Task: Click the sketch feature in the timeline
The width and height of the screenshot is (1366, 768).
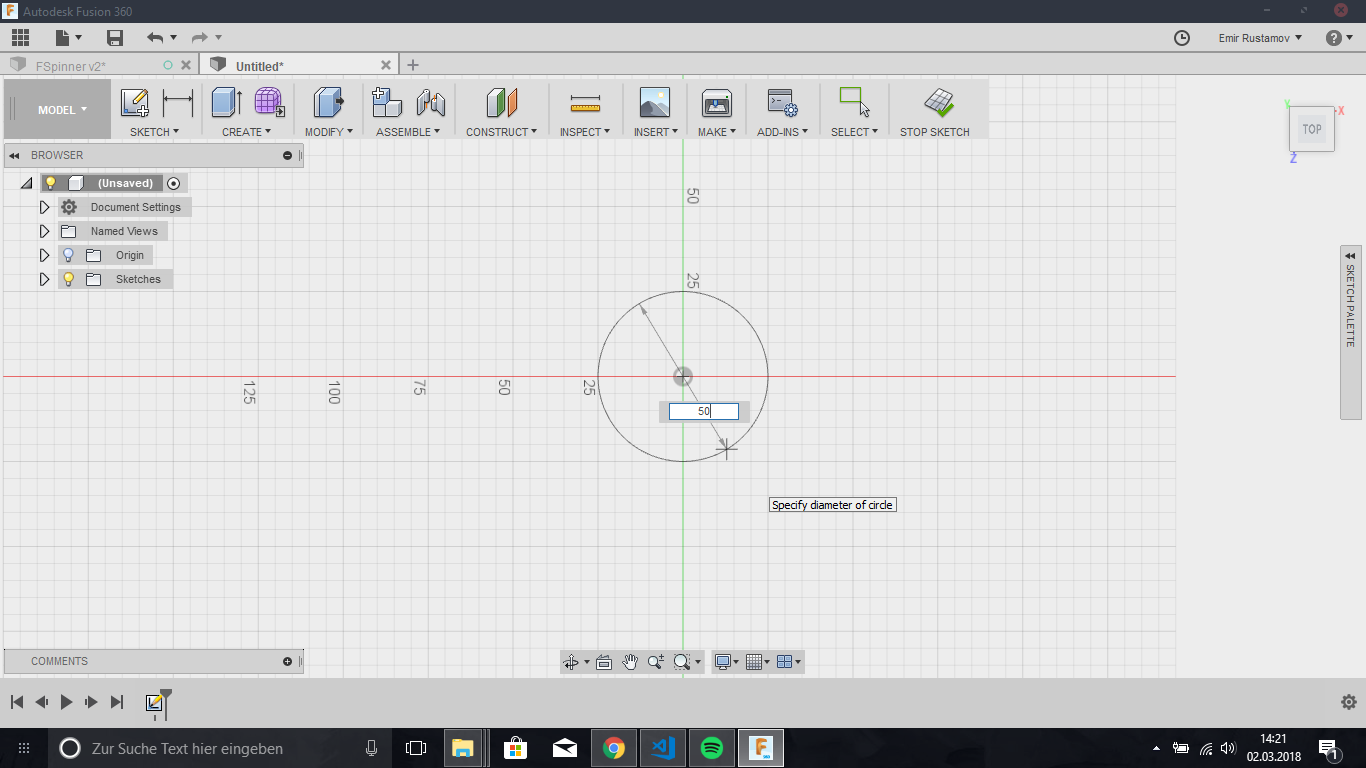Action: (x=154, y=703)
